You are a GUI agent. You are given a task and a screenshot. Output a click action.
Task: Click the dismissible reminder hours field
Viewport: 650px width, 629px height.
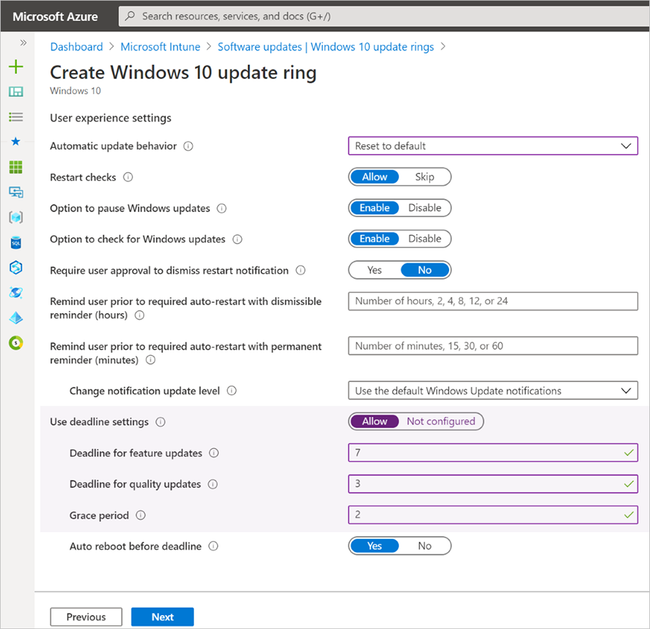coord(493,301)
